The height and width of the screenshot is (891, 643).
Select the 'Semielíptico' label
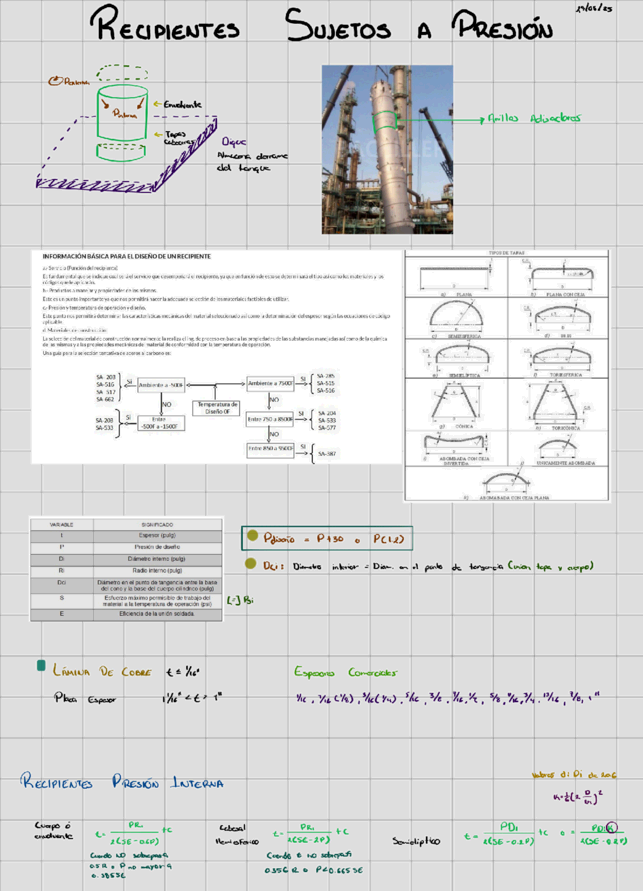coord(416,841)
